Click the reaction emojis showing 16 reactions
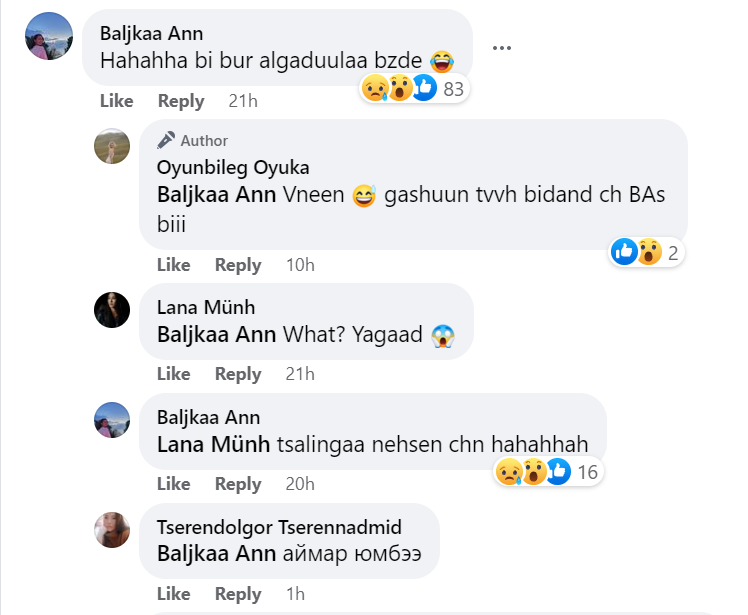 (546, 472)
